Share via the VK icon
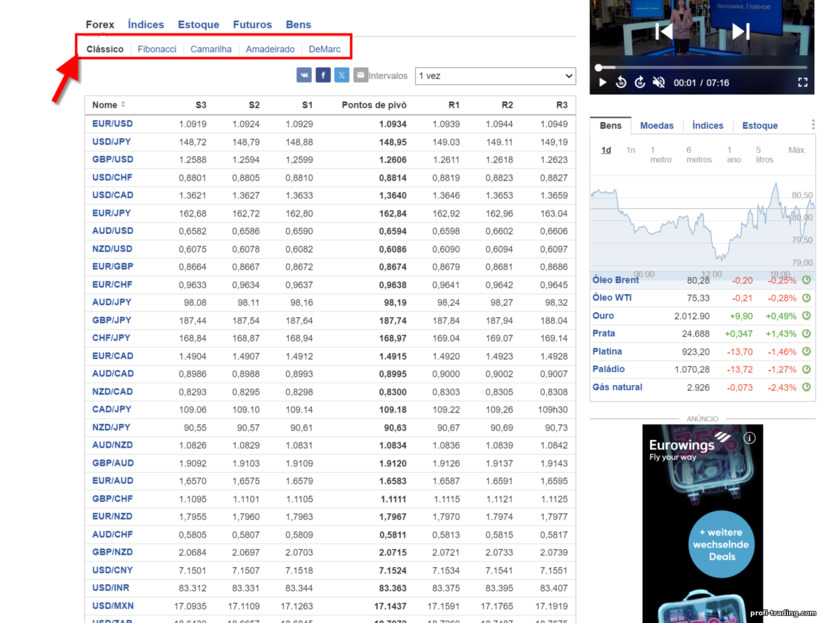822x623 pixels. pyautogui.click(x=304, y=75)
